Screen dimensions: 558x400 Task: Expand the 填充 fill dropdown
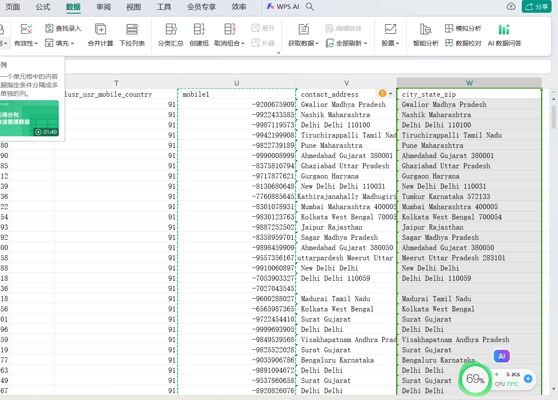point(60,43)
